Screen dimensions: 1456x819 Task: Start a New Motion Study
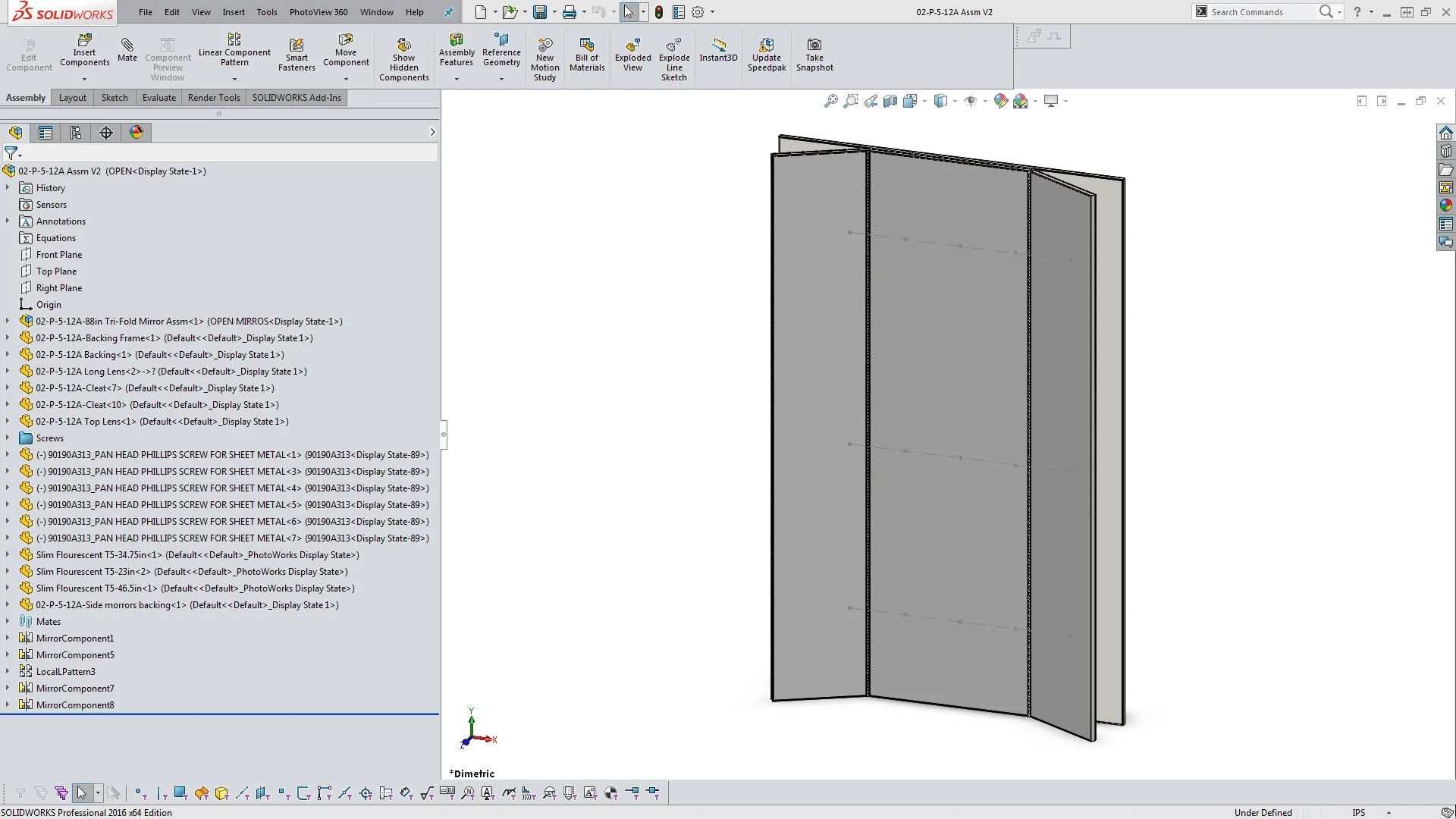click(544, 45)
